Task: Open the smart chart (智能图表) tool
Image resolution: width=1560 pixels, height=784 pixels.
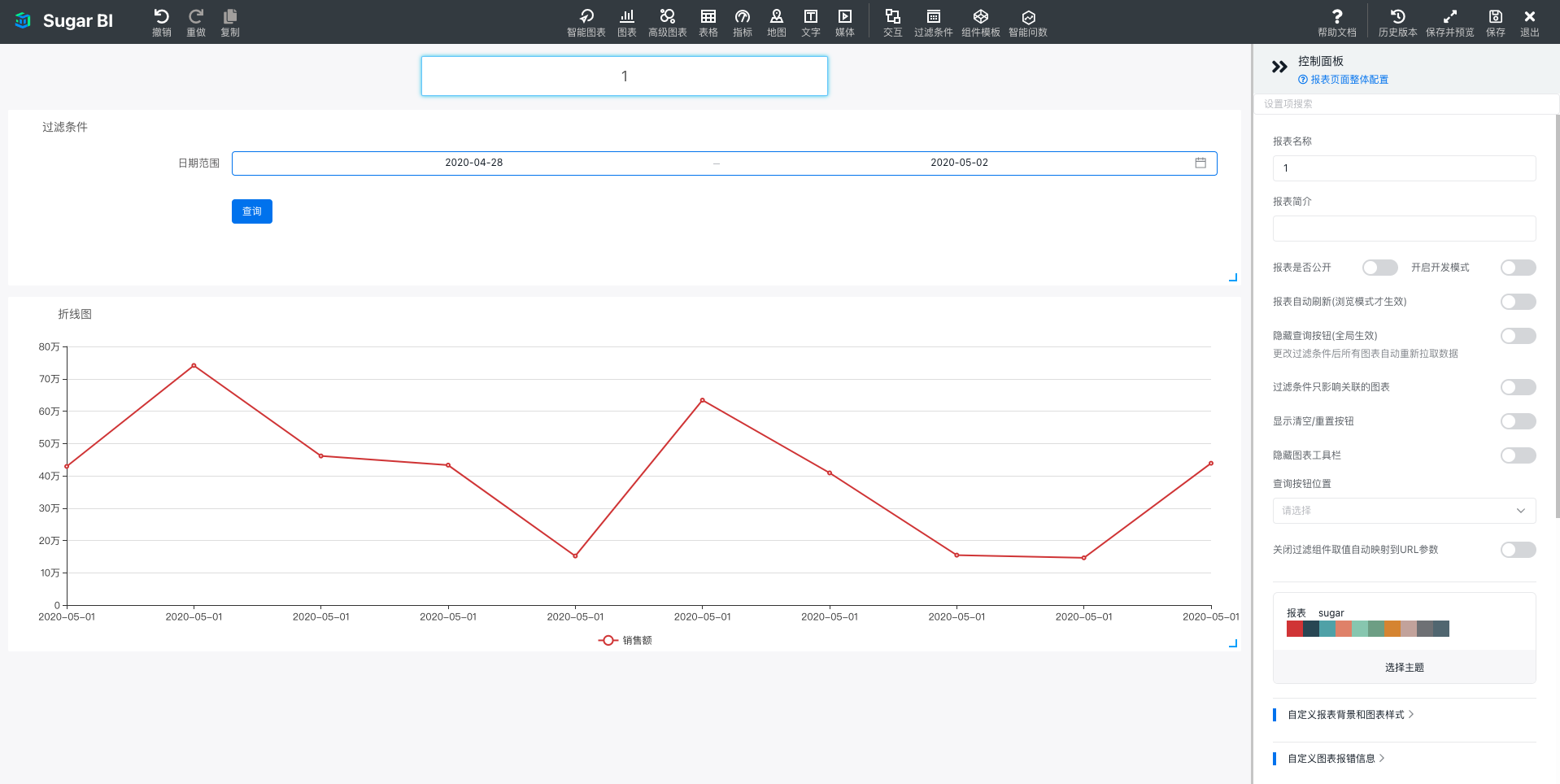Action: pos(586,22)
